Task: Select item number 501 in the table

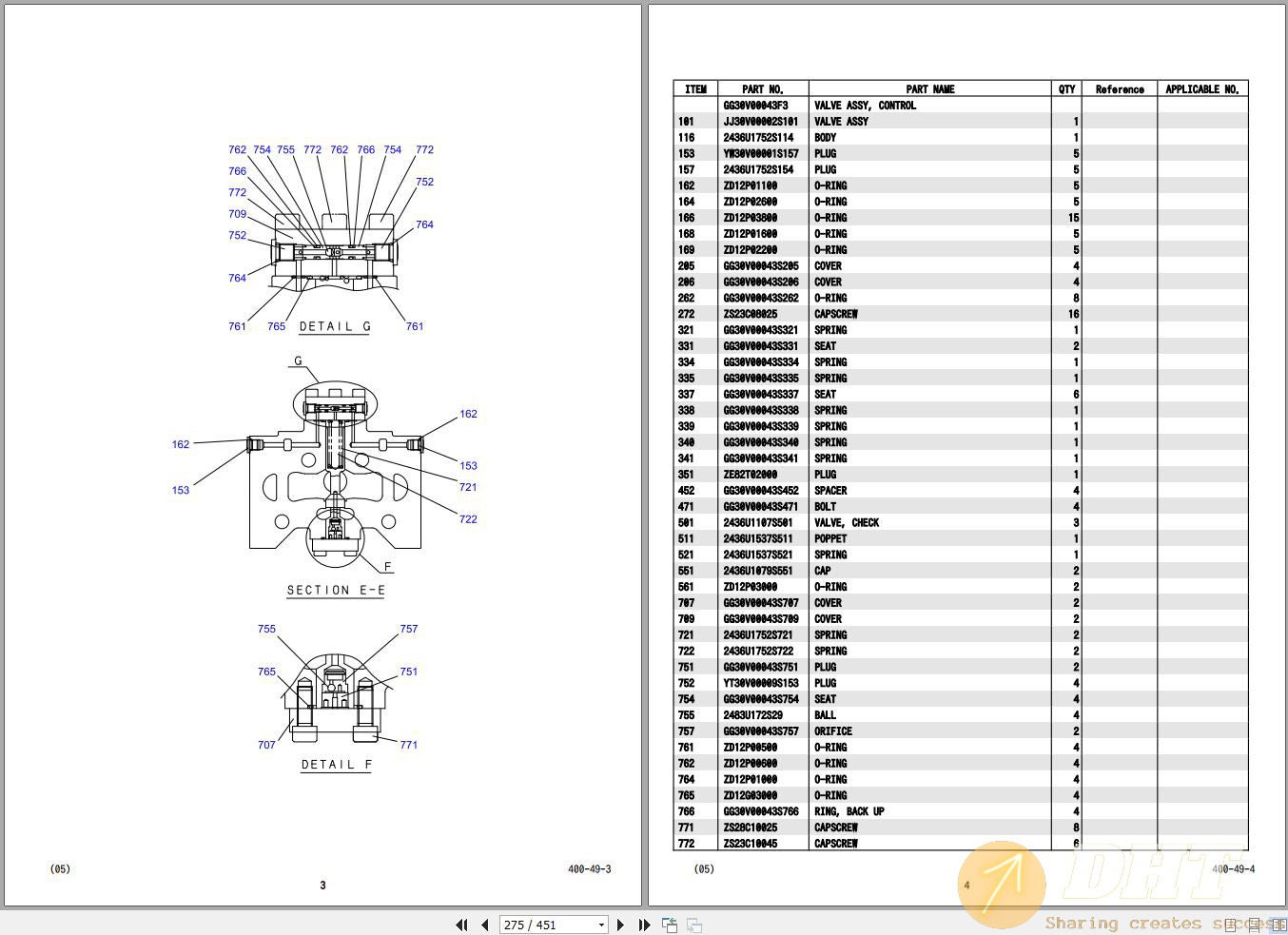Action: tap(687, 523)
